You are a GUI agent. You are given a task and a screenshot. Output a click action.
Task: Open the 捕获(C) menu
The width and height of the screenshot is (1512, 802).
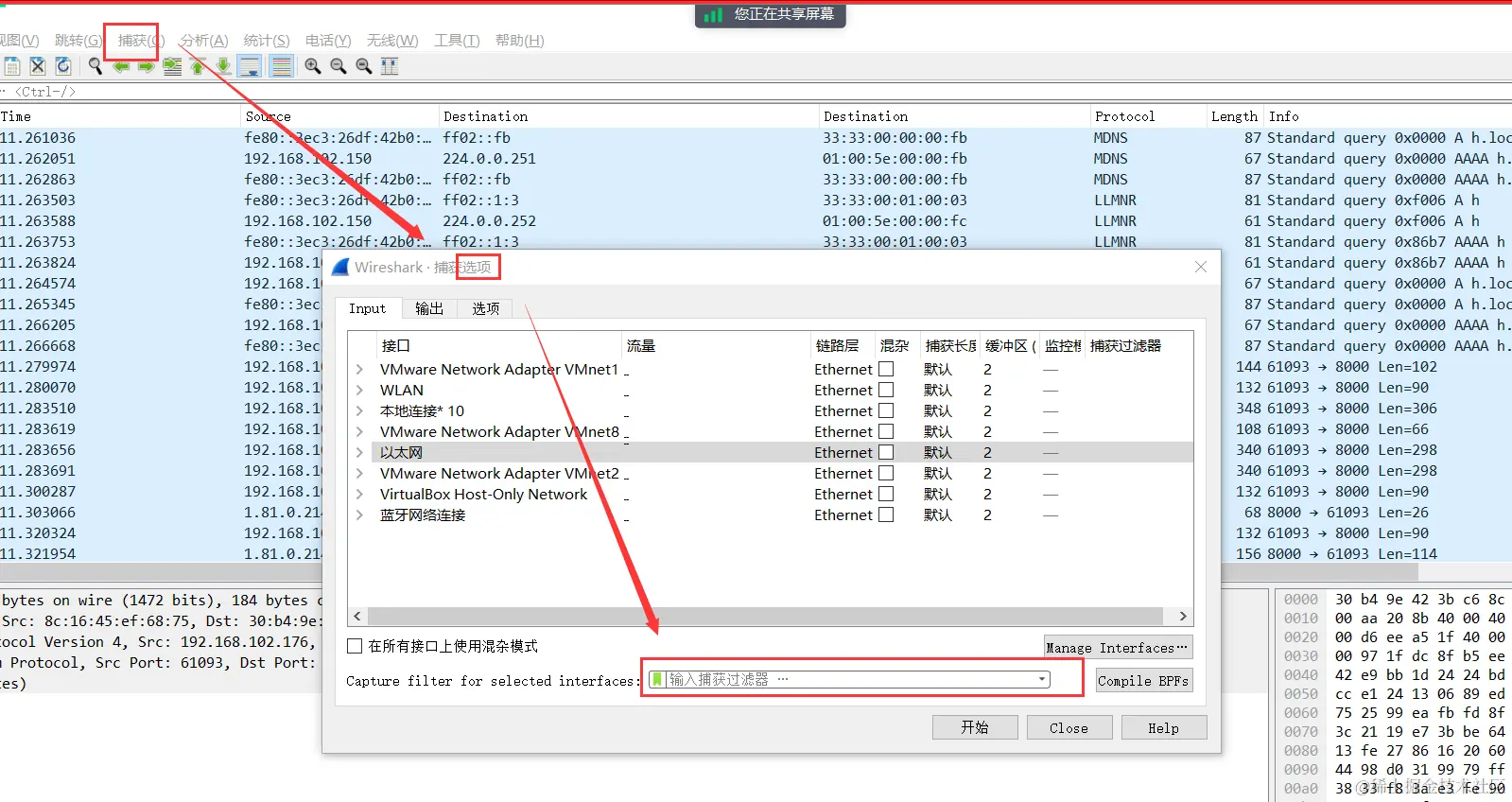coord(141,41)
